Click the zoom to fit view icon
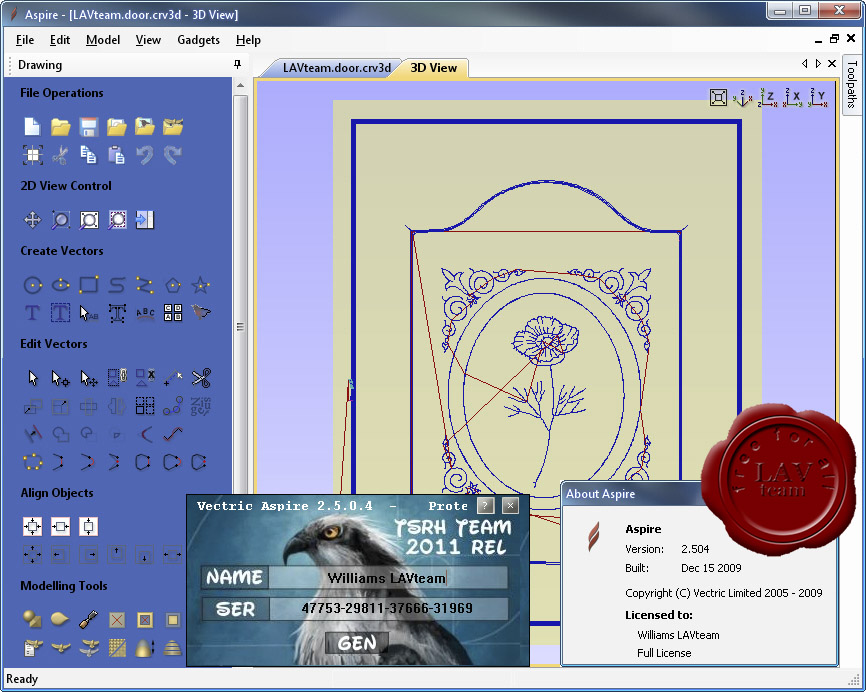 click(718, 98)
